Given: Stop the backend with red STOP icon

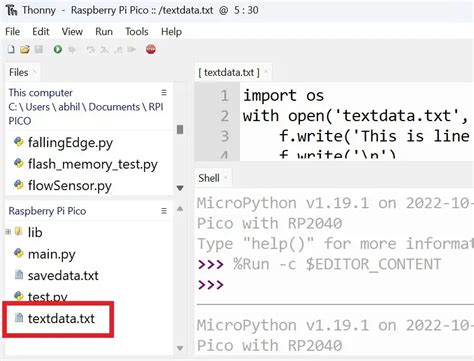Looking at the screenshot, I should (151, 49).
